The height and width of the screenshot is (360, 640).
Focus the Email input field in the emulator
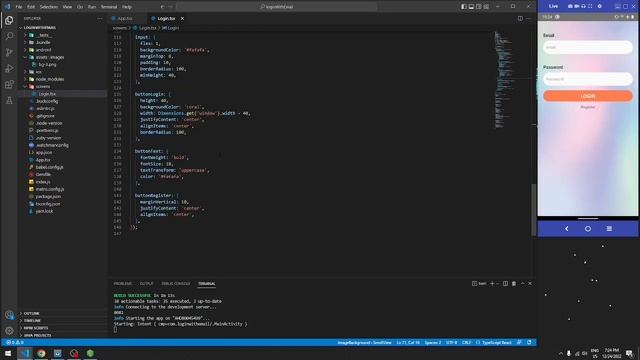click(588, 47)
